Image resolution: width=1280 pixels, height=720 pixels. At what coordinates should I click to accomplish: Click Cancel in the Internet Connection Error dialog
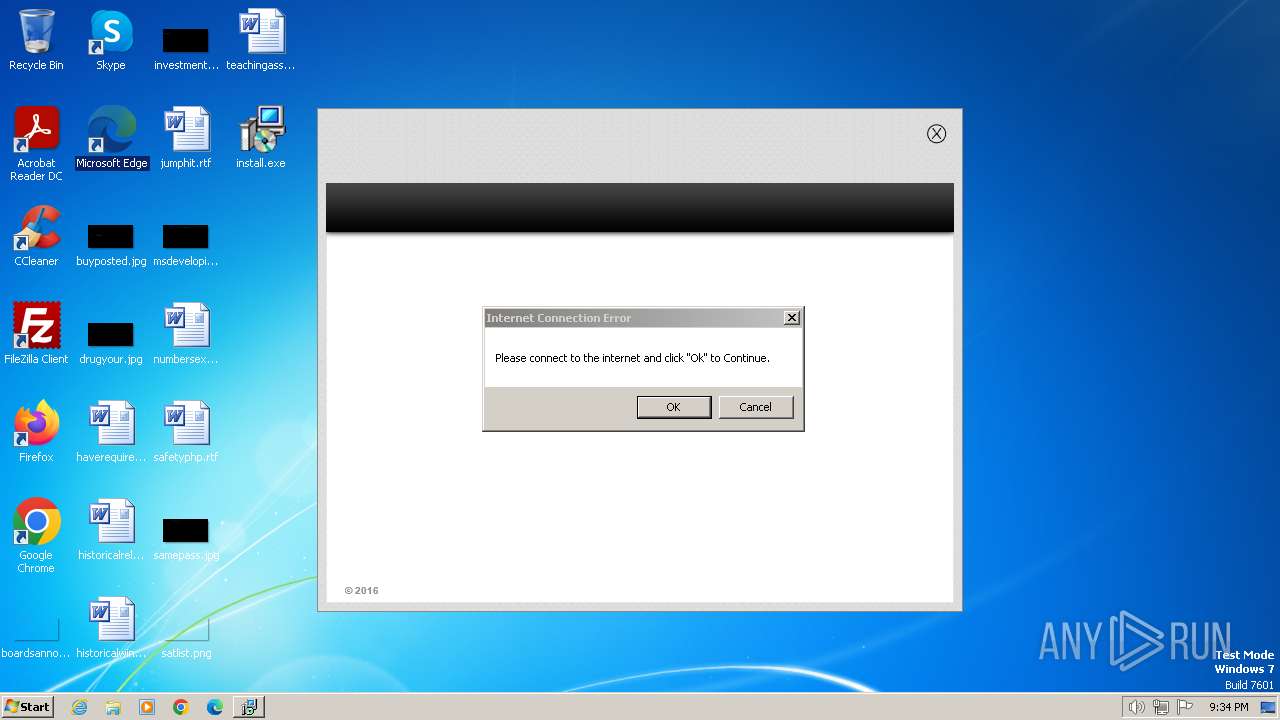755,407
